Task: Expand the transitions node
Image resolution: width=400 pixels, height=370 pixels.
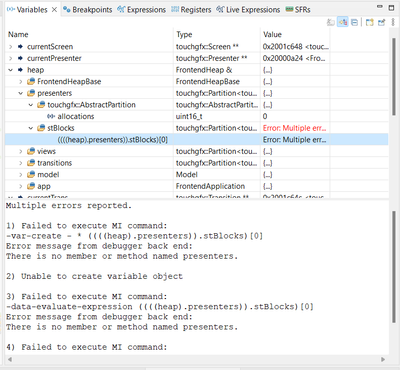Action: (x=21, y=163)
